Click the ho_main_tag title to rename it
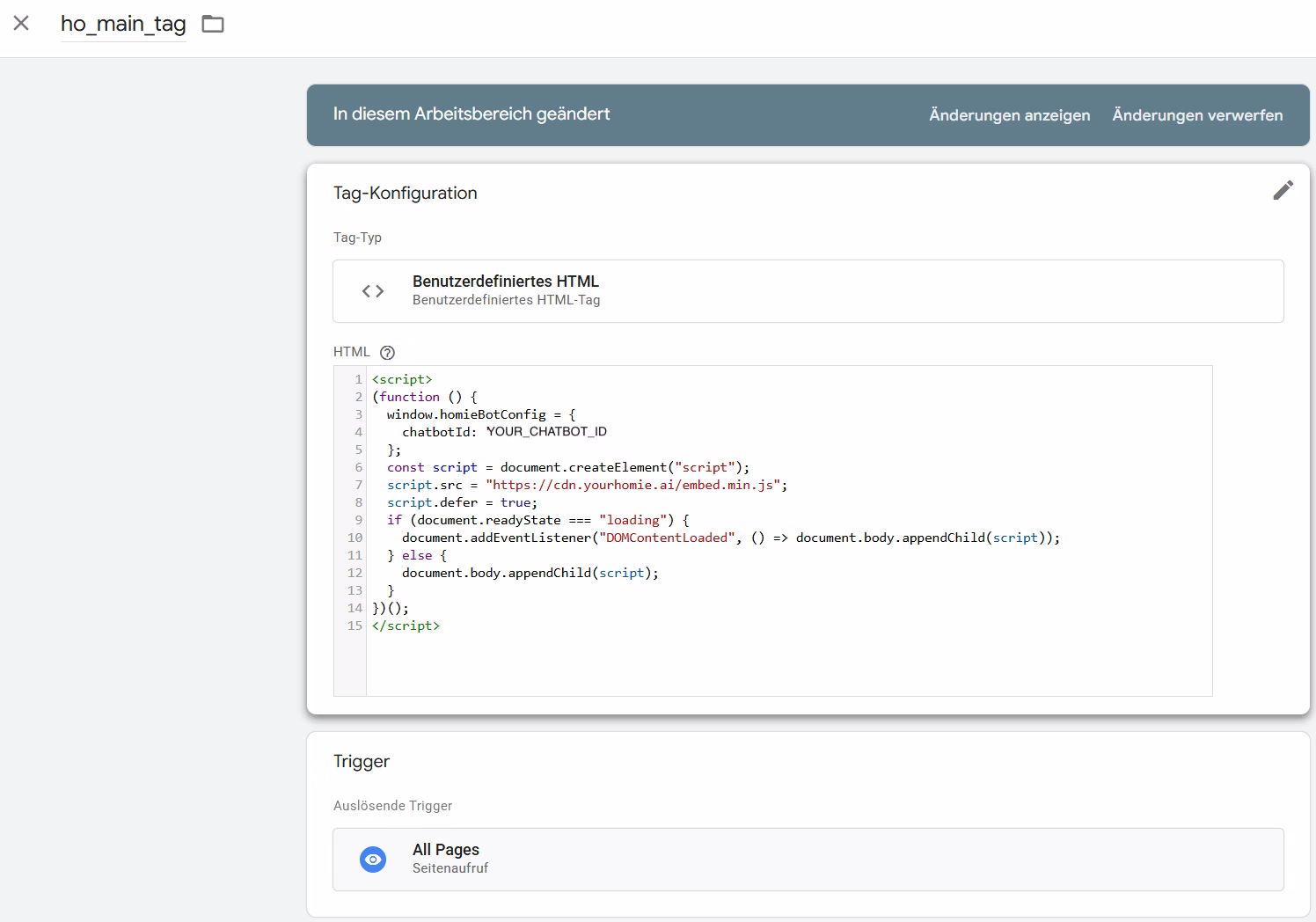 pyautogui.click(x=122, y=24)
